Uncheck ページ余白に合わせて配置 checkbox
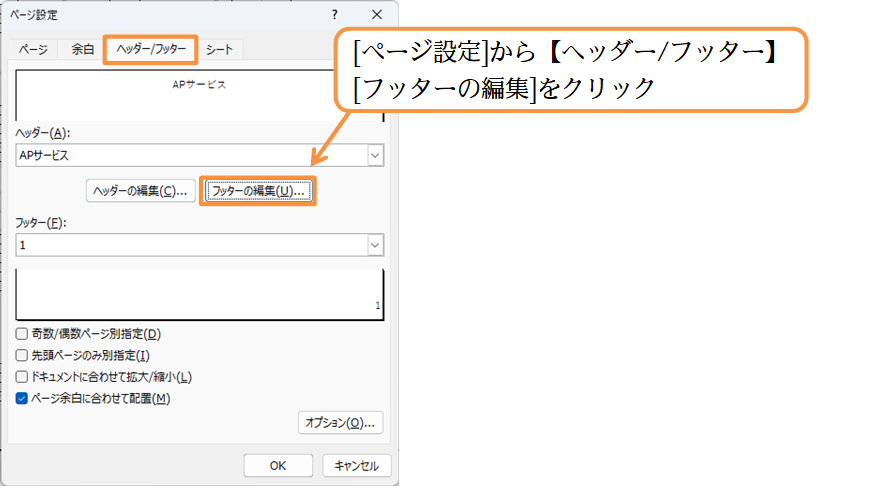This screenshot has width=885, height=488. pos(22,398)
